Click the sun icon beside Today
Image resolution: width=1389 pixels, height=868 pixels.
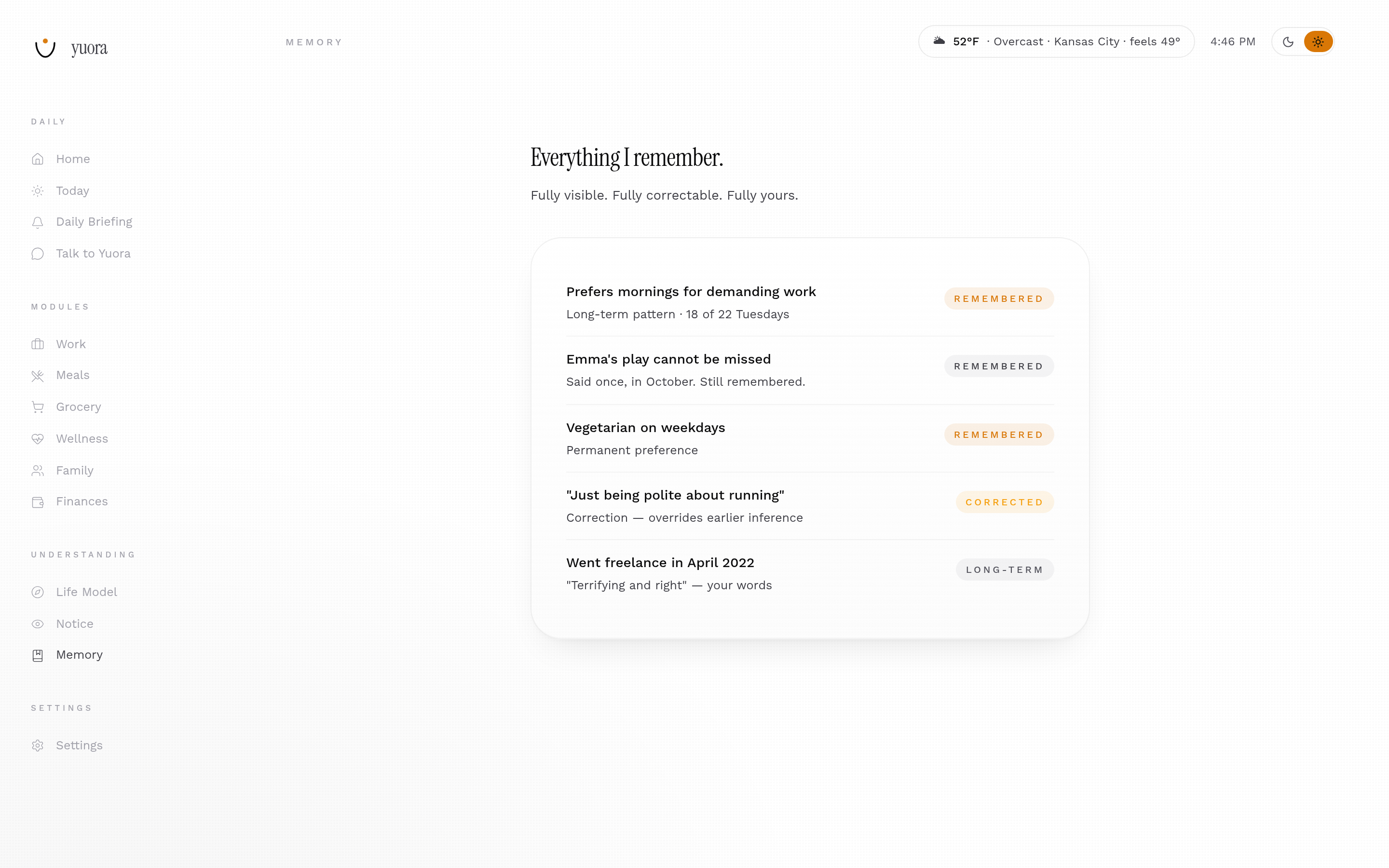(x=38, y=190)
